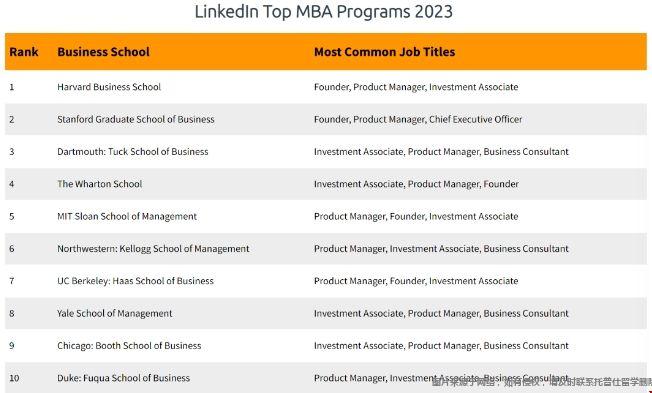The width and height of the screenshot is (652, 393).
Task: Select the Harvard Business School row
Action: (x=326, y=87)
